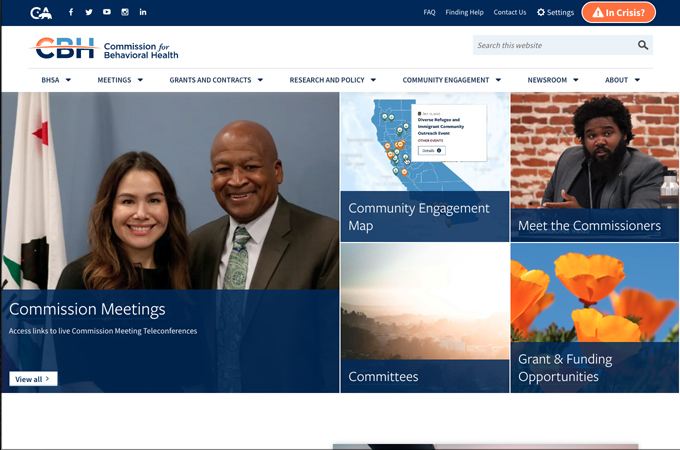Image resolution: width=680 pixels, height=450 pixels.
Task: Click the In Crisis? button
Action: pyautogui.click(x=618, y=12)
